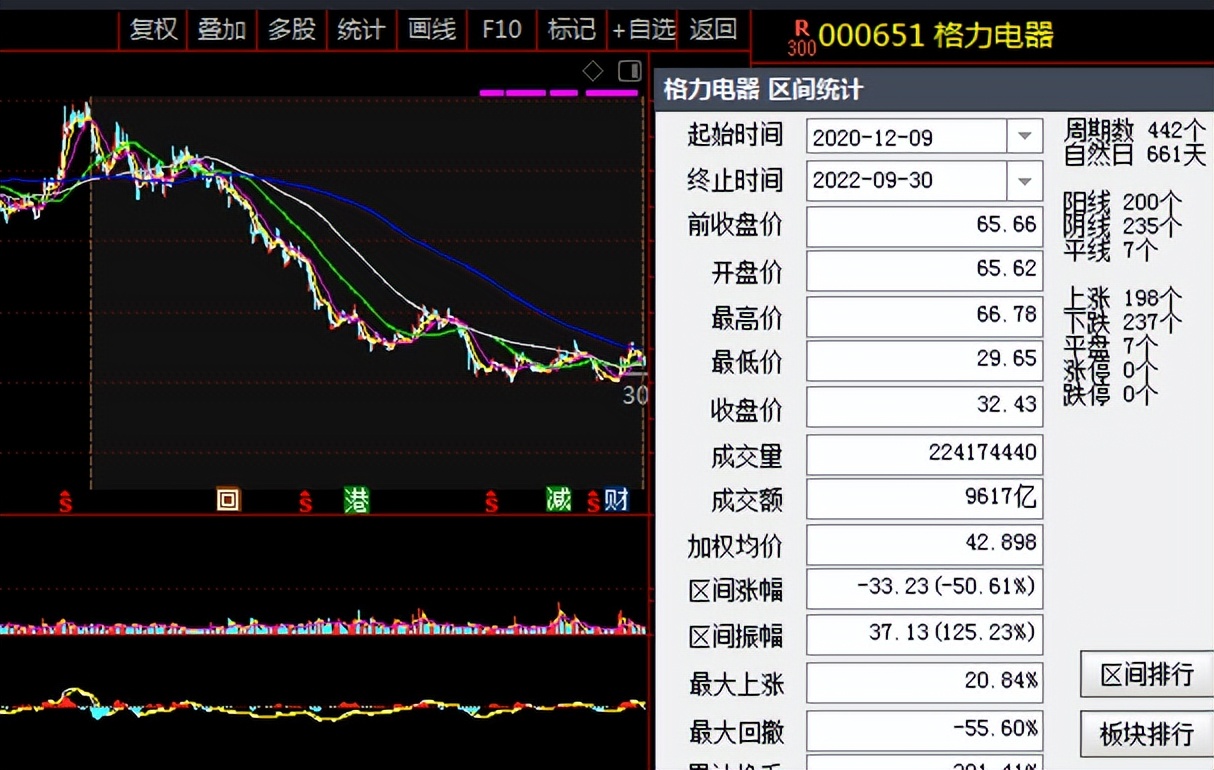Click the 叠加 overlay tool
The image size is (1214, 770).
222,31
